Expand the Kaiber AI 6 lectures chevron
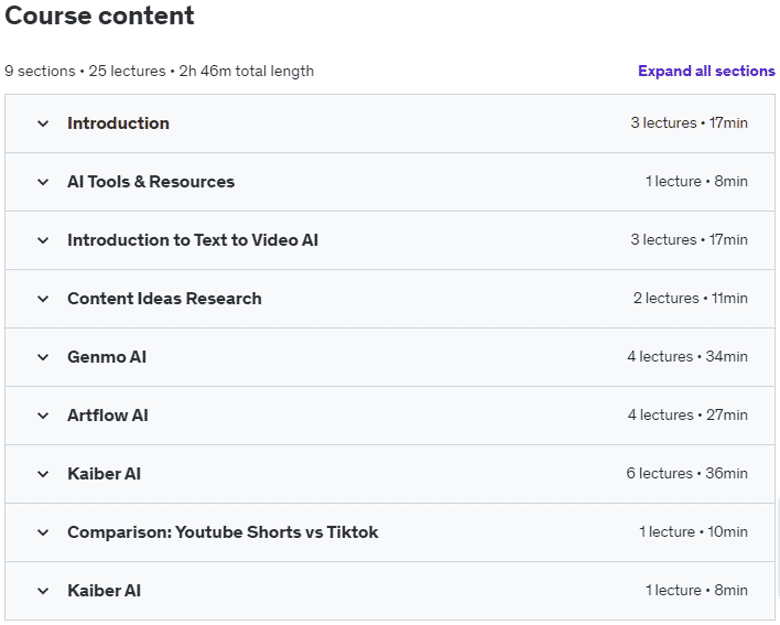 [x=43, y=474]
